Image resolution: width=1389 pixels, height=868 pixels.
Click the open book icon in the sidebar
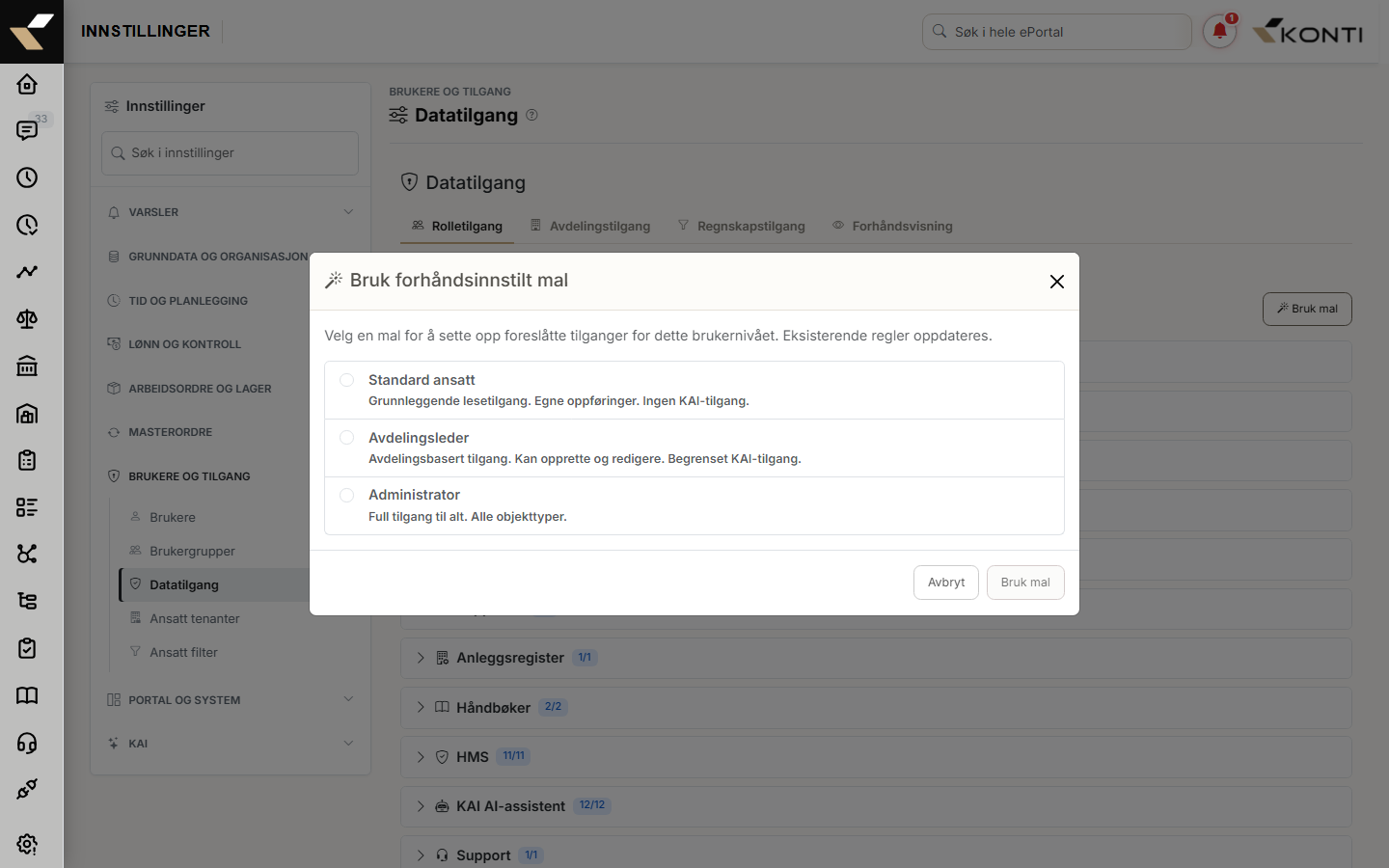(27, 695)
